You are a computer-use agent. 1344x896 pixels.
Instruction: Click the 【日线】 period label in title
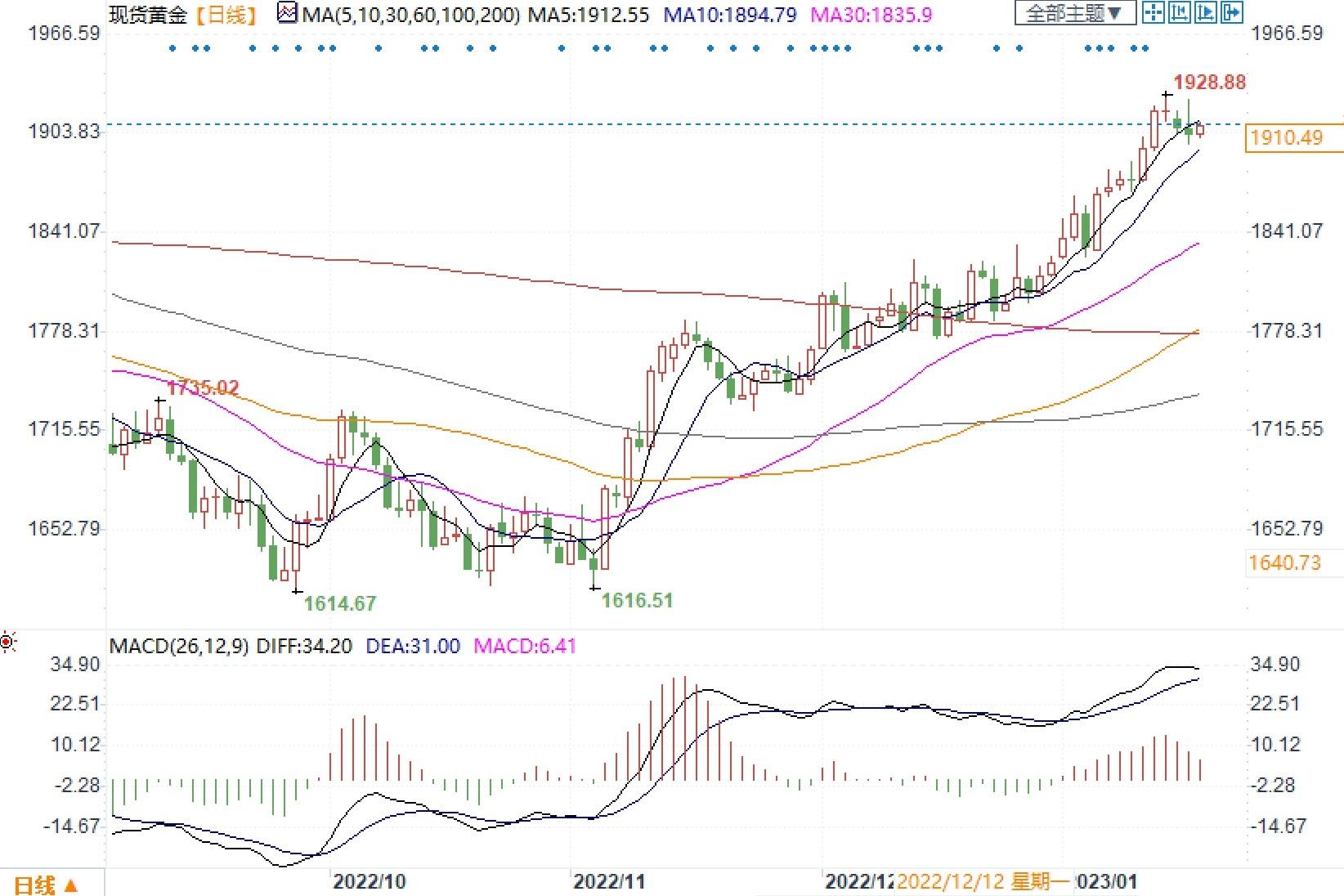pos(227,15)
